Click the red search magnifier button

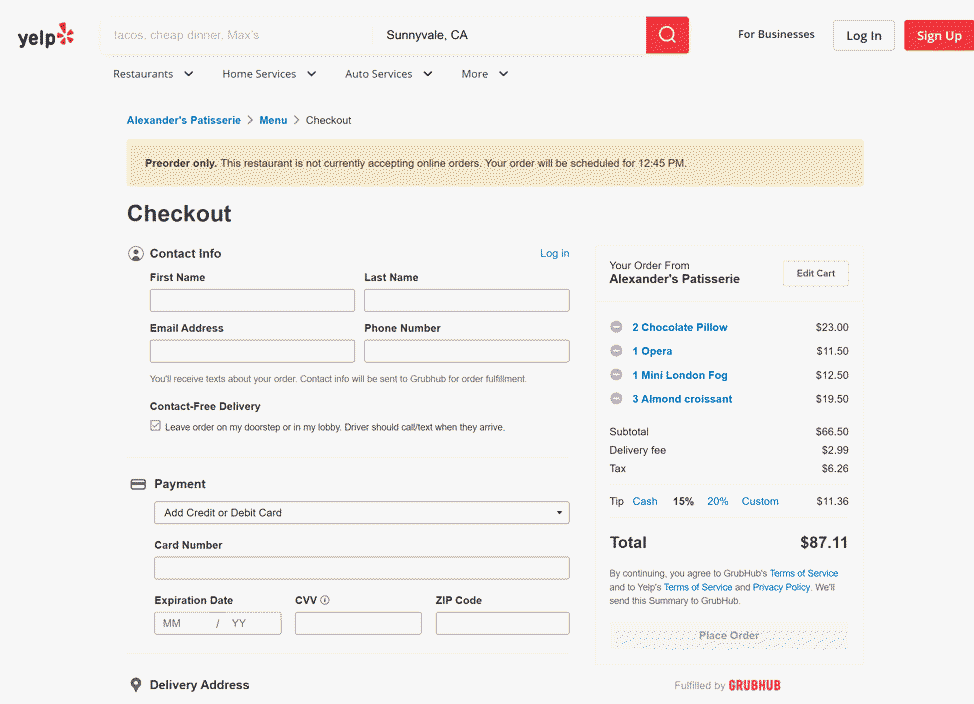(x=667, y=35)
